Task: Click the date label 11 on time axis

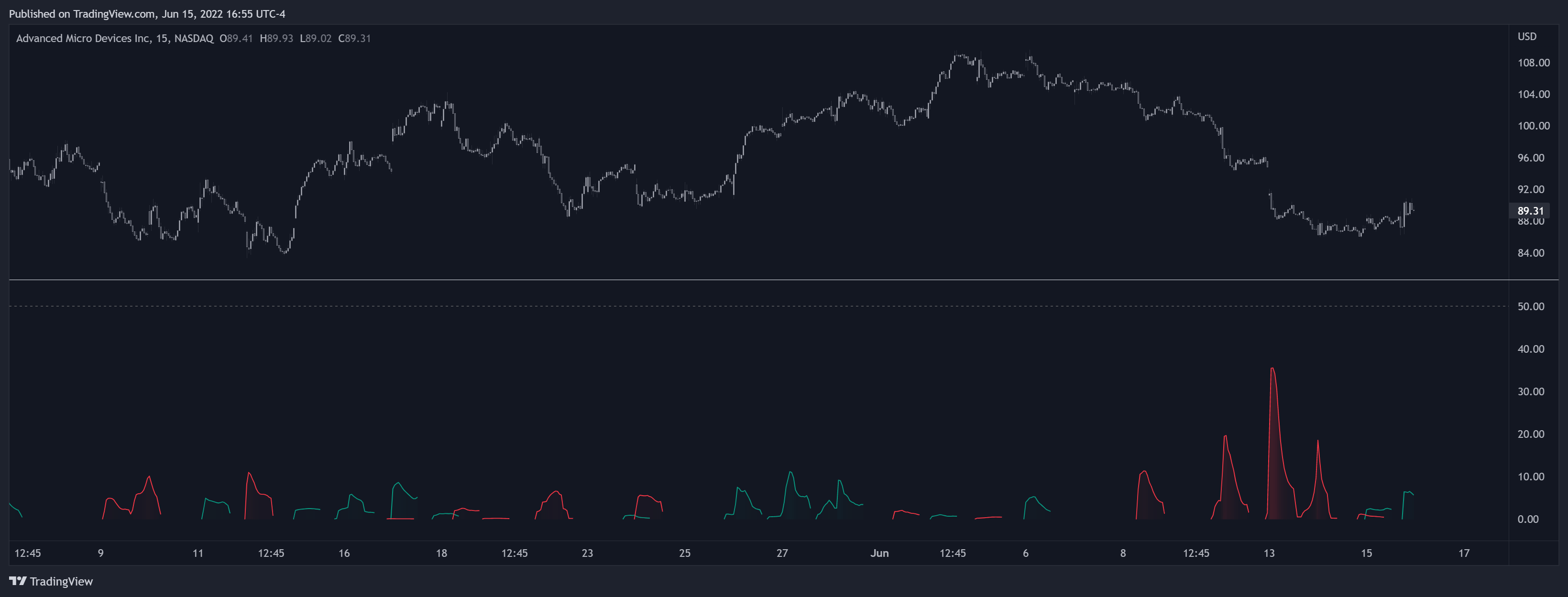Action: coord(198,553)
